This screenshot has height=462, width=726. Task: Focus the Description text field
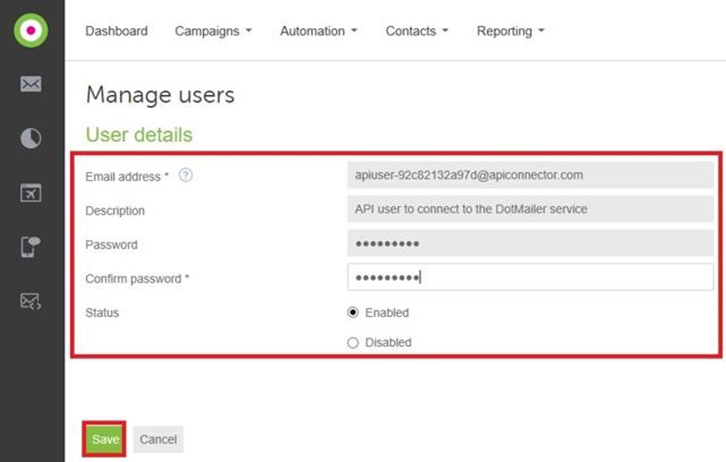pos(529,210)
